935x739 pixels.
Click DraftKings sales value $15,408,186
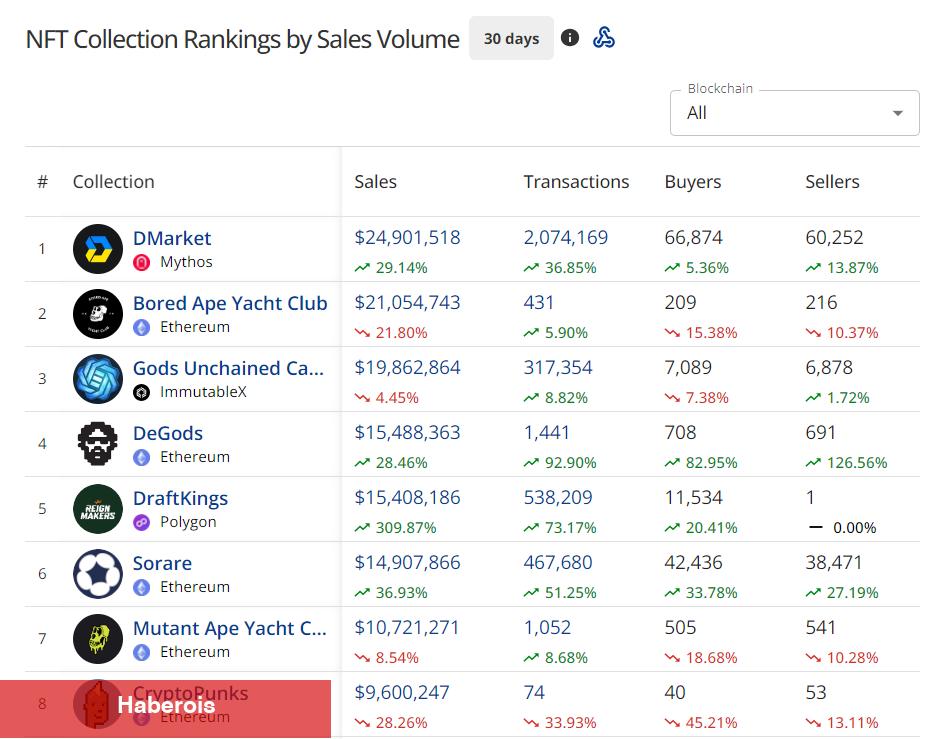pos(407,498)
